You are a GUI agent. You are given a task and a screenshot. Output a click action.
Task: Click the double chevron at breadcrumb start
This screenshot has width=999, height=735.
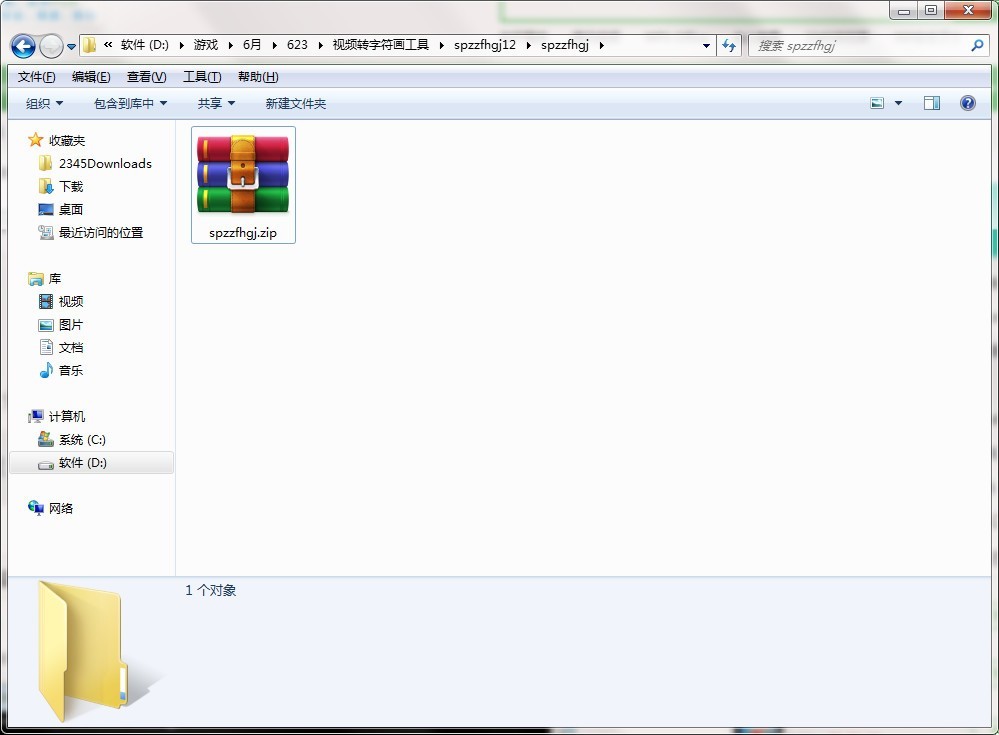(108, 45)
